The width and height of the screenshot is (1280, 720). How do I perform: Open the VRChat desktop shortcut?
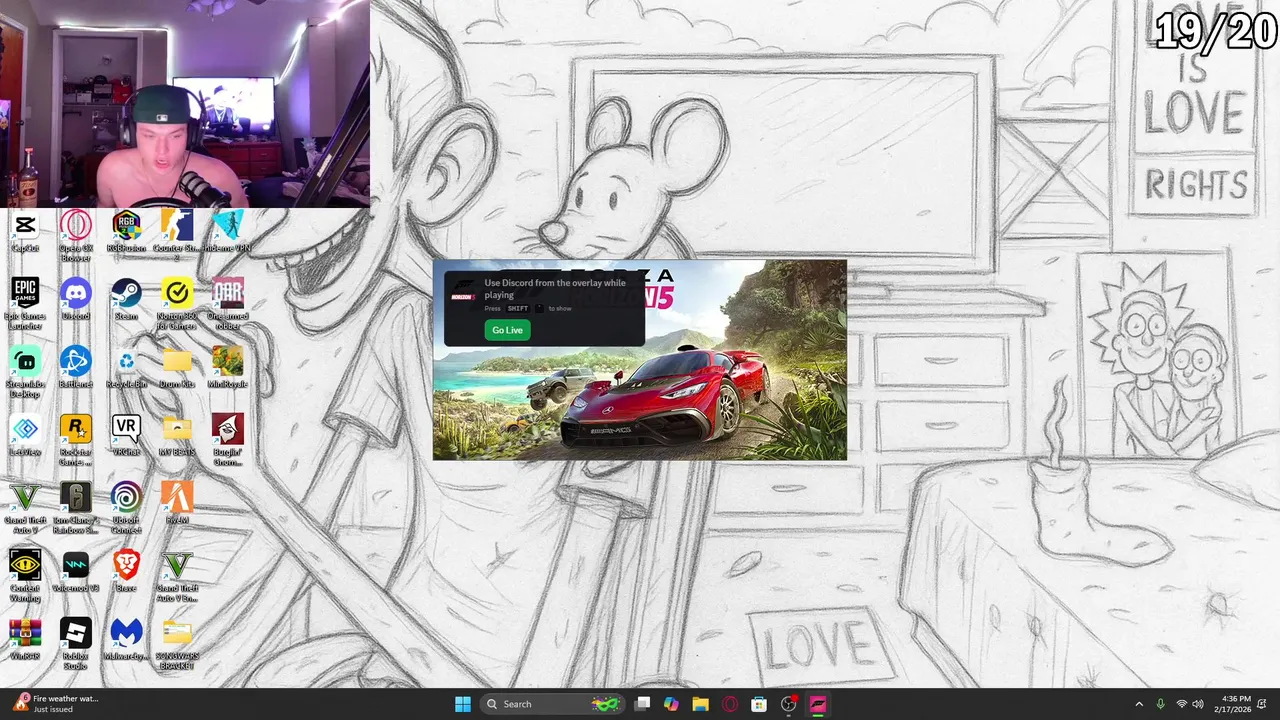point(126,436)
